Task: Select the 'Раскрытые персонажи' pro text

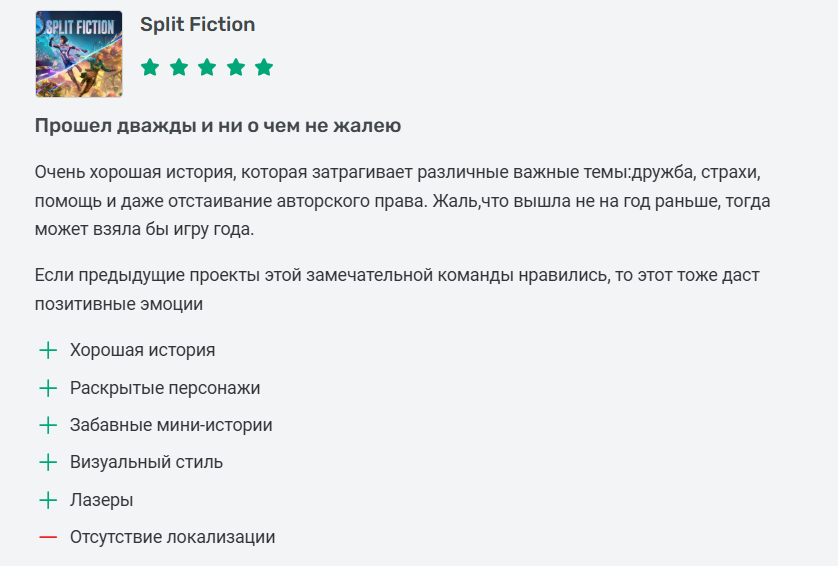Action: [x=165, y=388]
